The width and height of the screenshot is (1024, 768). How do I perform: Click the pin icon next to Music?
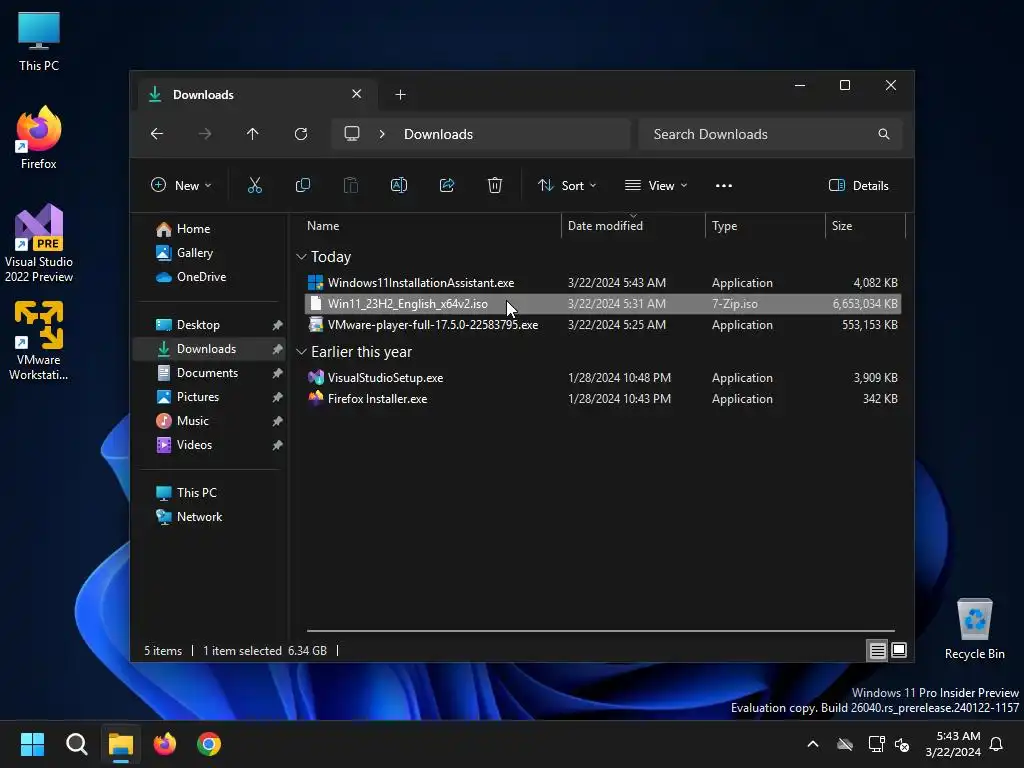pyautogui.click(x=278, y=421)
